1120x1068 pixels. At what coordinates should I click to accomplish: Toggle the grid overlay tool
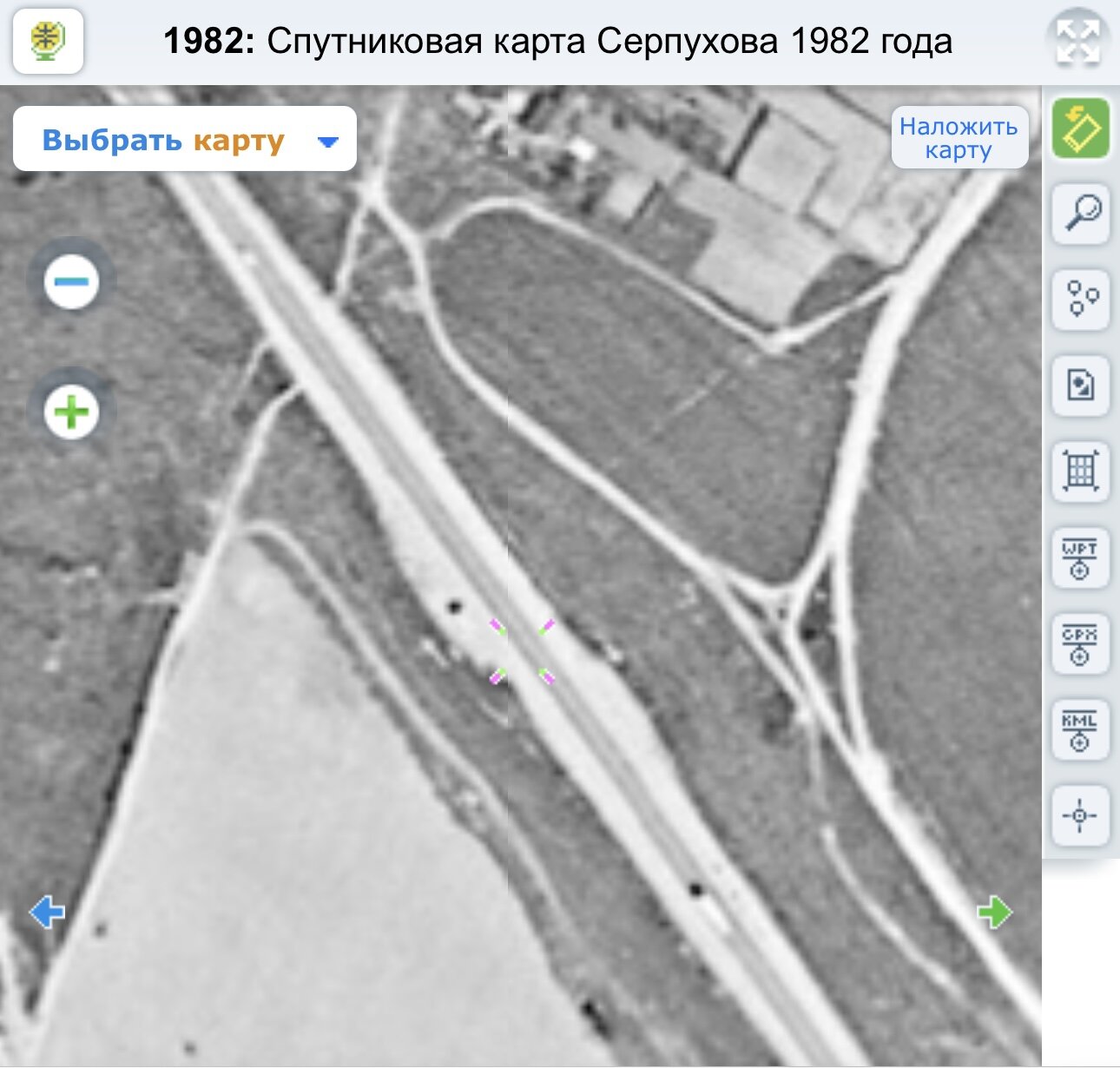(1080, 471)
